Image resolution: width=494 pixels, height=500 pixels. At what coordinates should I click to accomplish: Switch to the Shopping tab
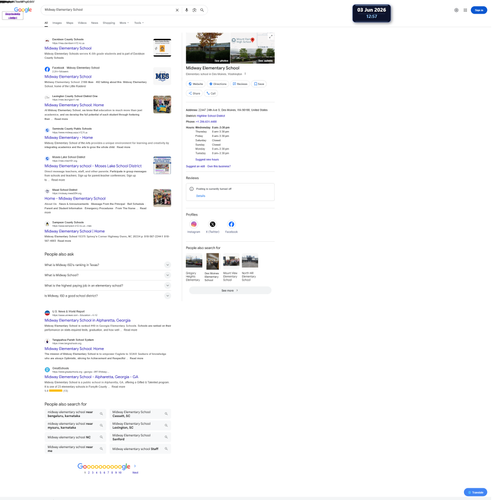pos(109,23)
